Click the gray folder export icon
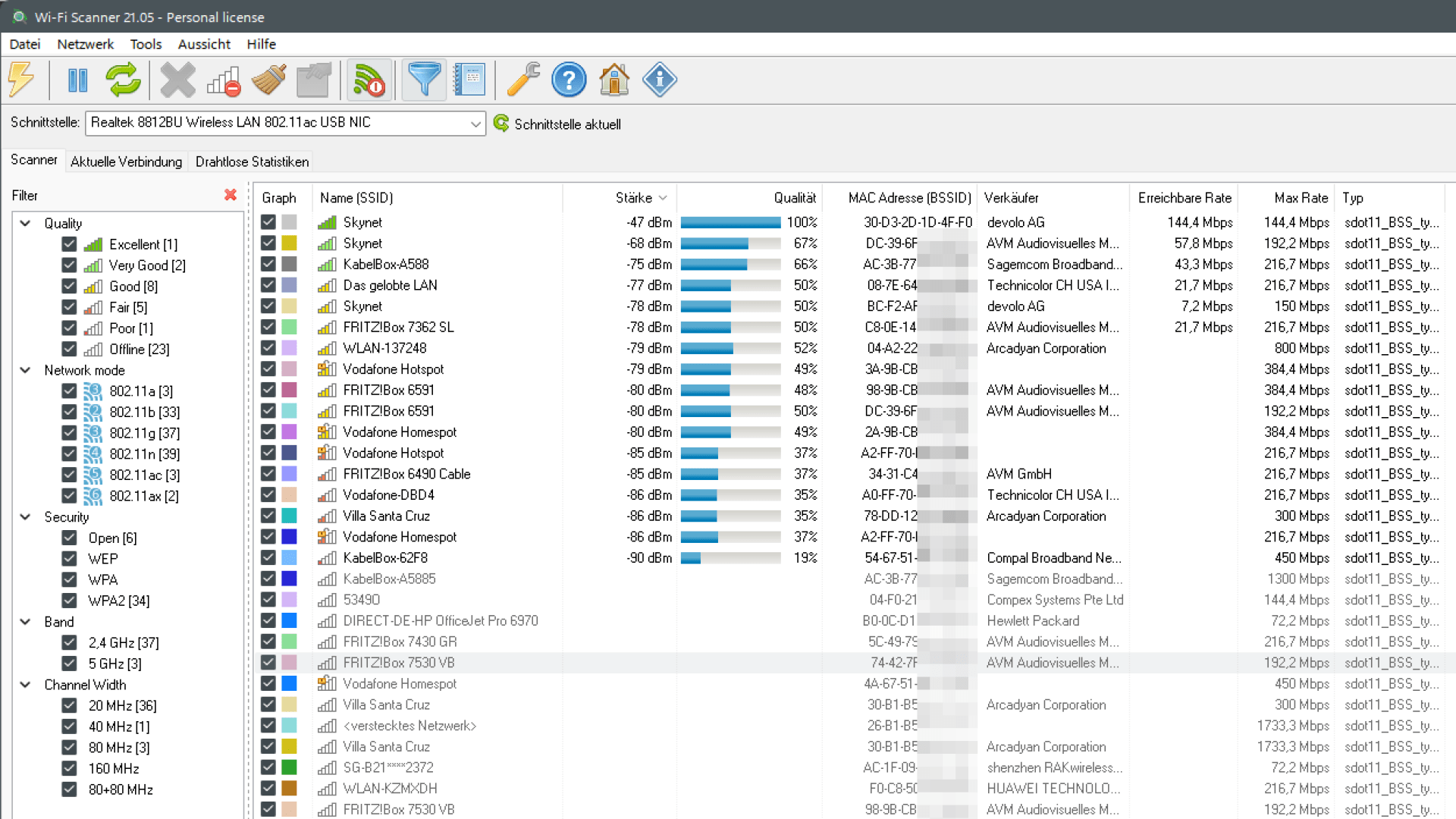The height and width of the screenshot is (819, 1456). click(314, 80)
